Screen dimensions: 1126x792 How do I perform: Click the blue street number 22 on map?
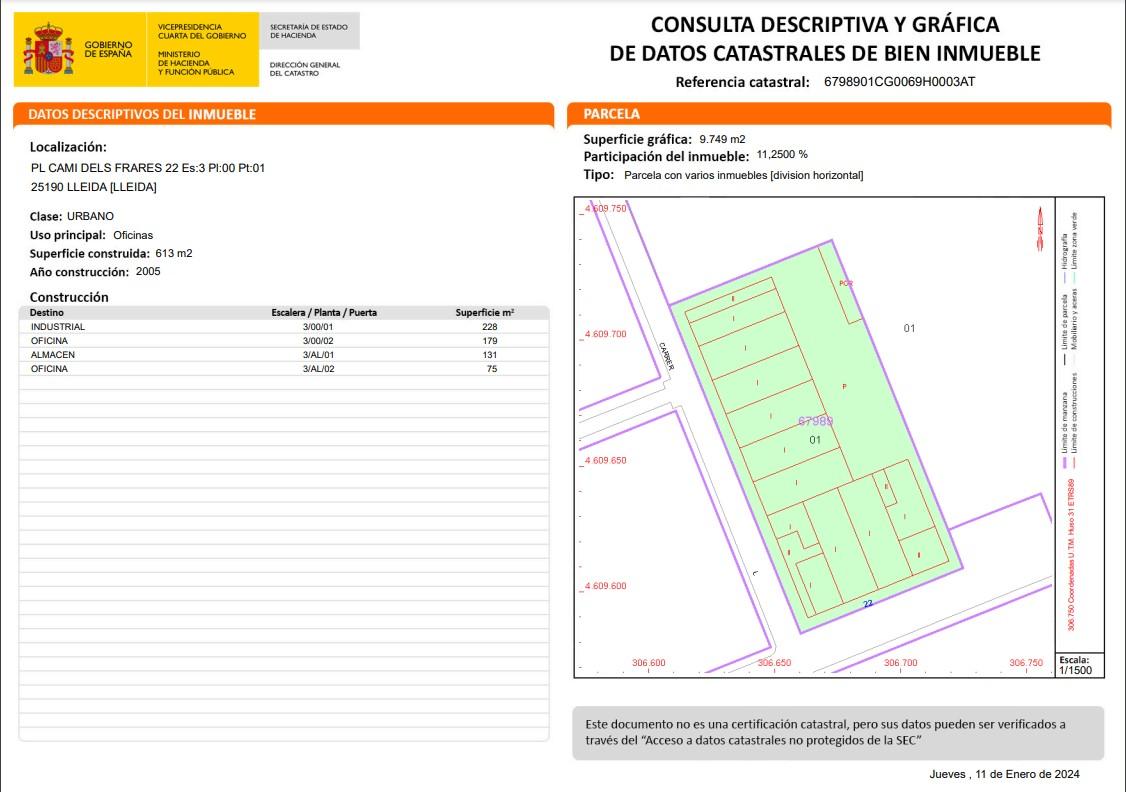pos(868,604)
